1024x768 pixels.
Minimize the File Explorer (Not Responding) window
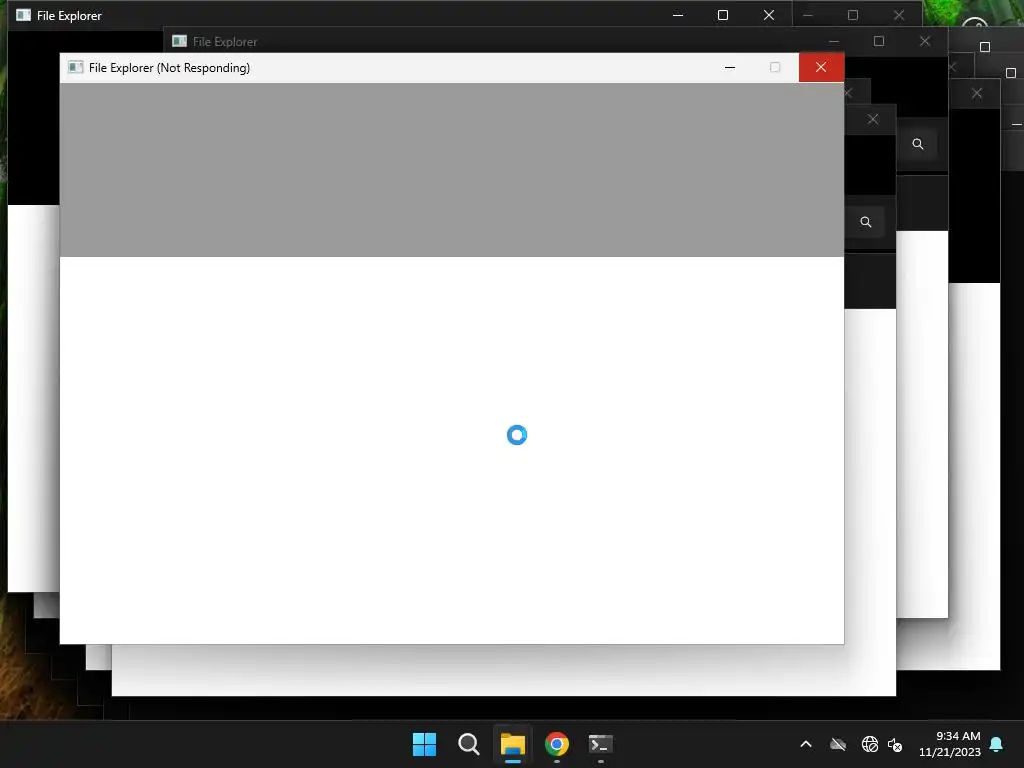point(729,67)
